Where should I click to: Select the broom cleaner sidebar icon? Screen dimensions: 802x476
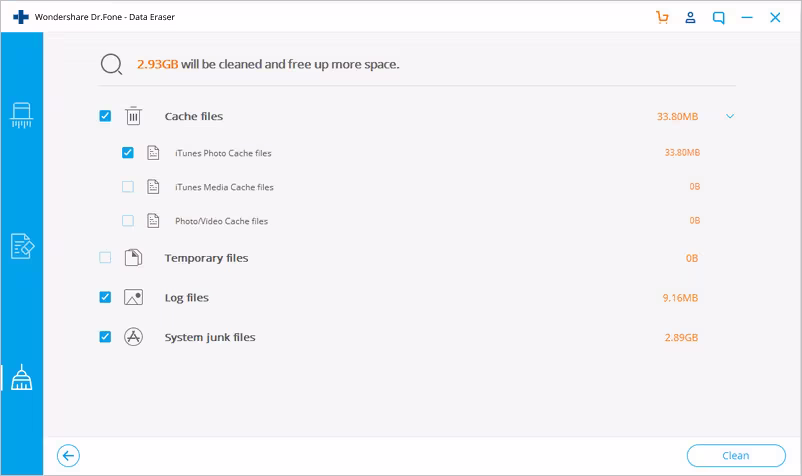click(21, 377)
